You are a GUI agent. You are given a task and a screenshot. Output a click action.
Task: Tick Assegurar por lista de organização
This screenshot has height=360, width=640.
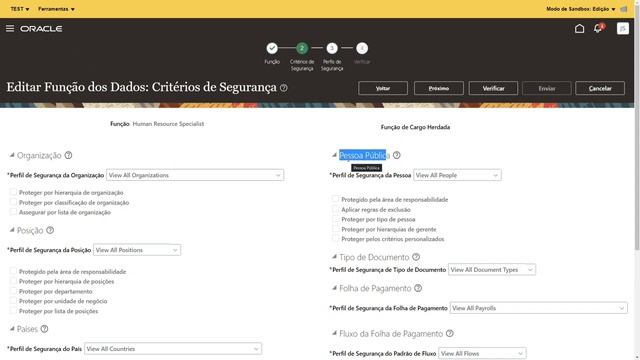[x=13, y=212]
